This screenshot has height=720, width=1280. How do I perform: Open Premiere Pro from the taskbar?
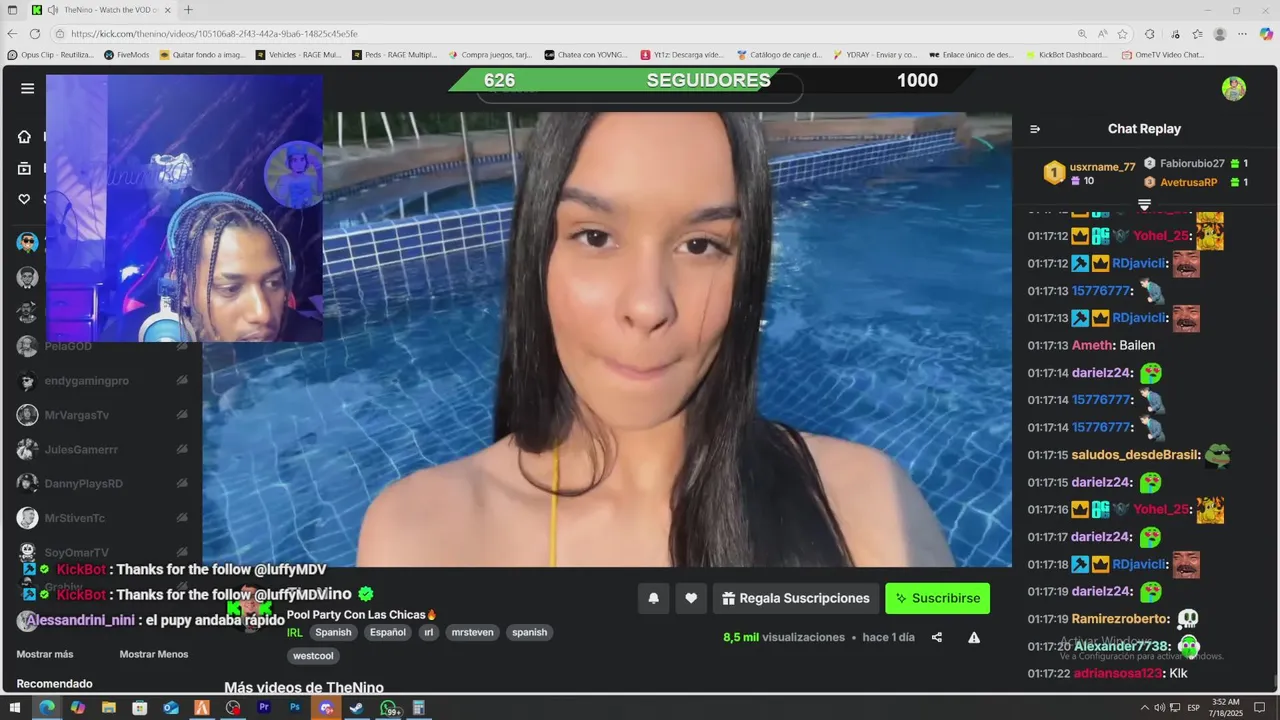click(x=264, y=708)
